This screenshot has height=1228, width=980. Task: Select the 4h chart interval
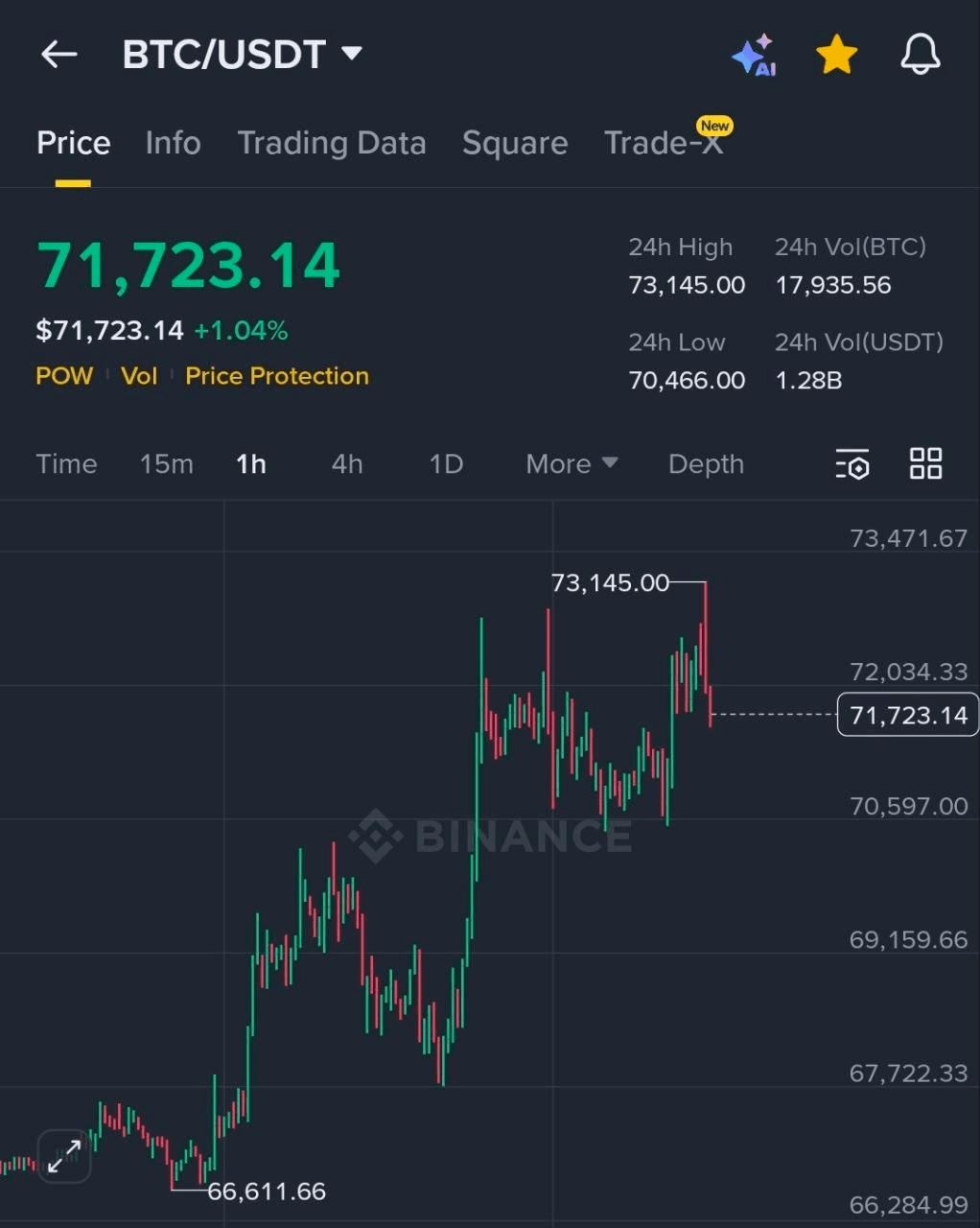coord(347,464)
